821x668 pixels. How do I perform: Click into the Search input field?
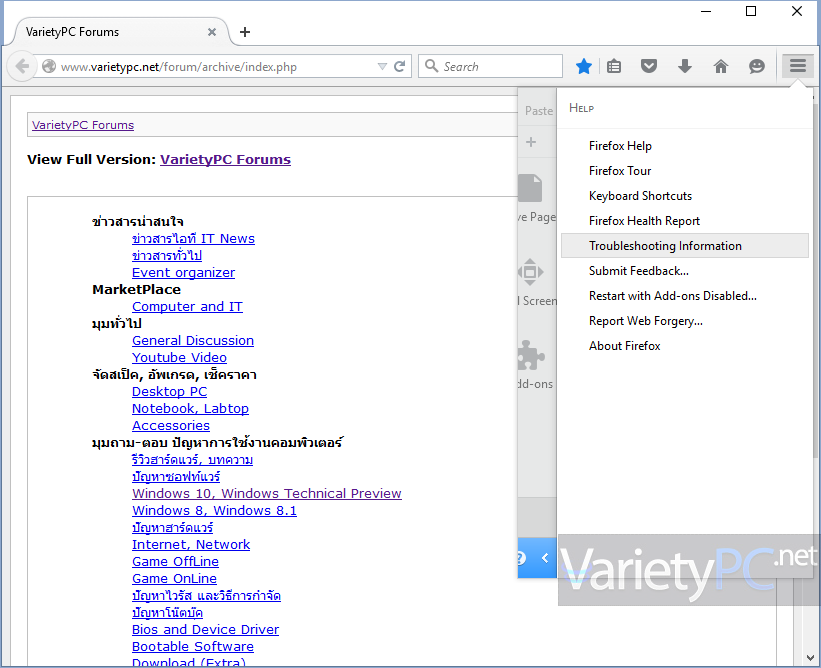pos(490,66)
